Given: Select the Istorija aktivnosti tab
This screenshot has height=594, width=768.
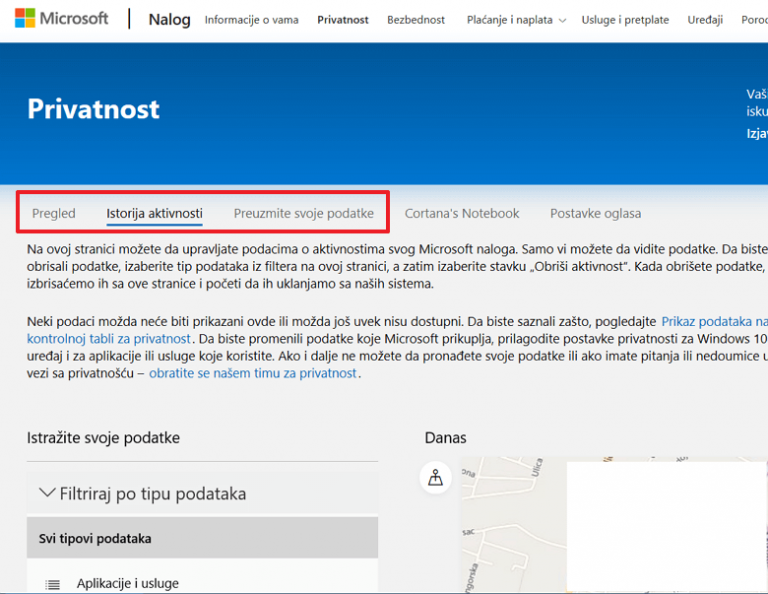Looking at the screenshot, I should [x=154, y=214].
